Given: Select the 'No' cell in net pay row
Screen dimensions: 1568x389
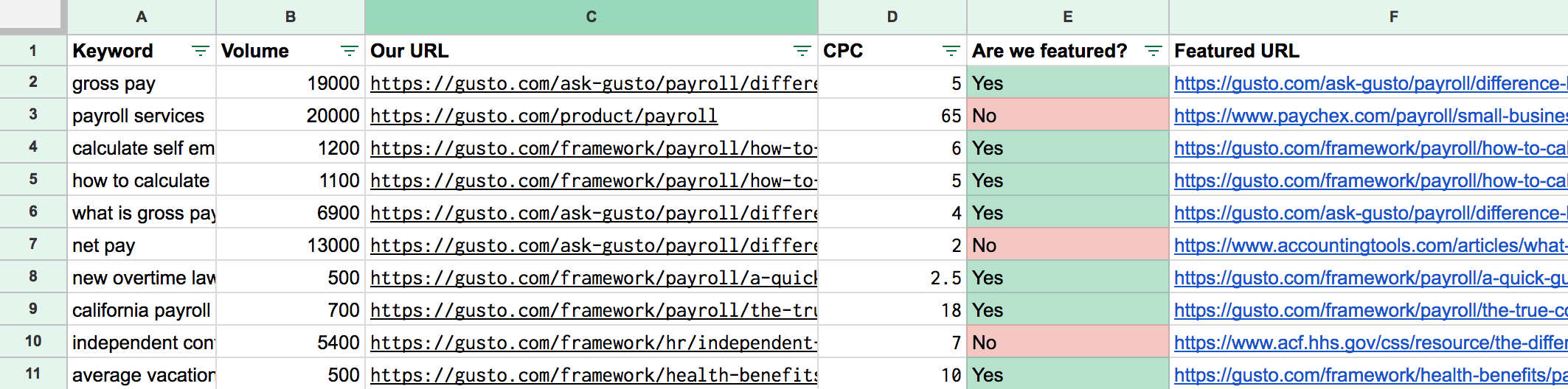Looking at the screenshot, I should (x=1068, y=245).
